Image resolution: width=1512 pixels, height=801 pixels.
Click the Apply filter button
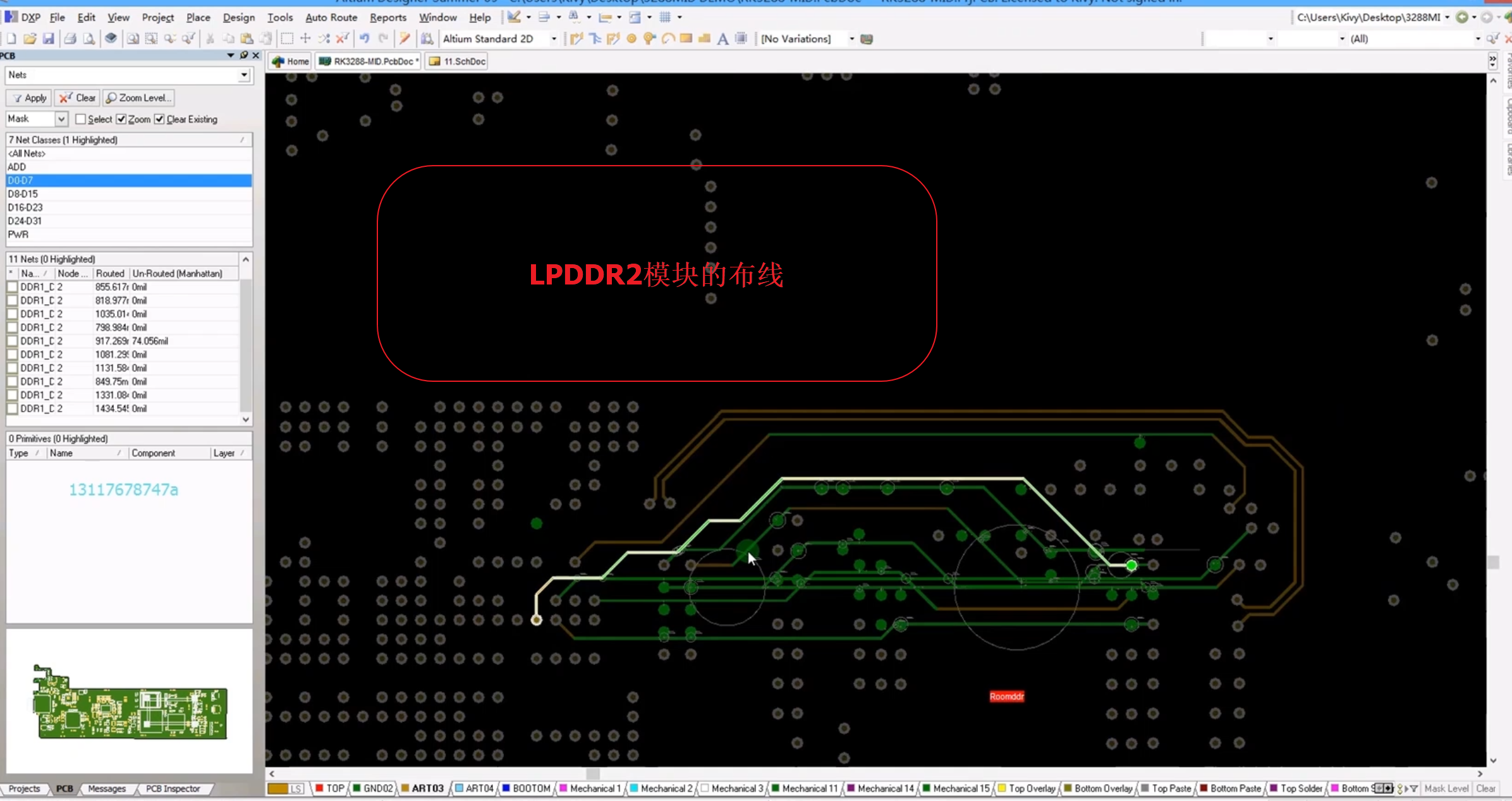pos(29,98)
